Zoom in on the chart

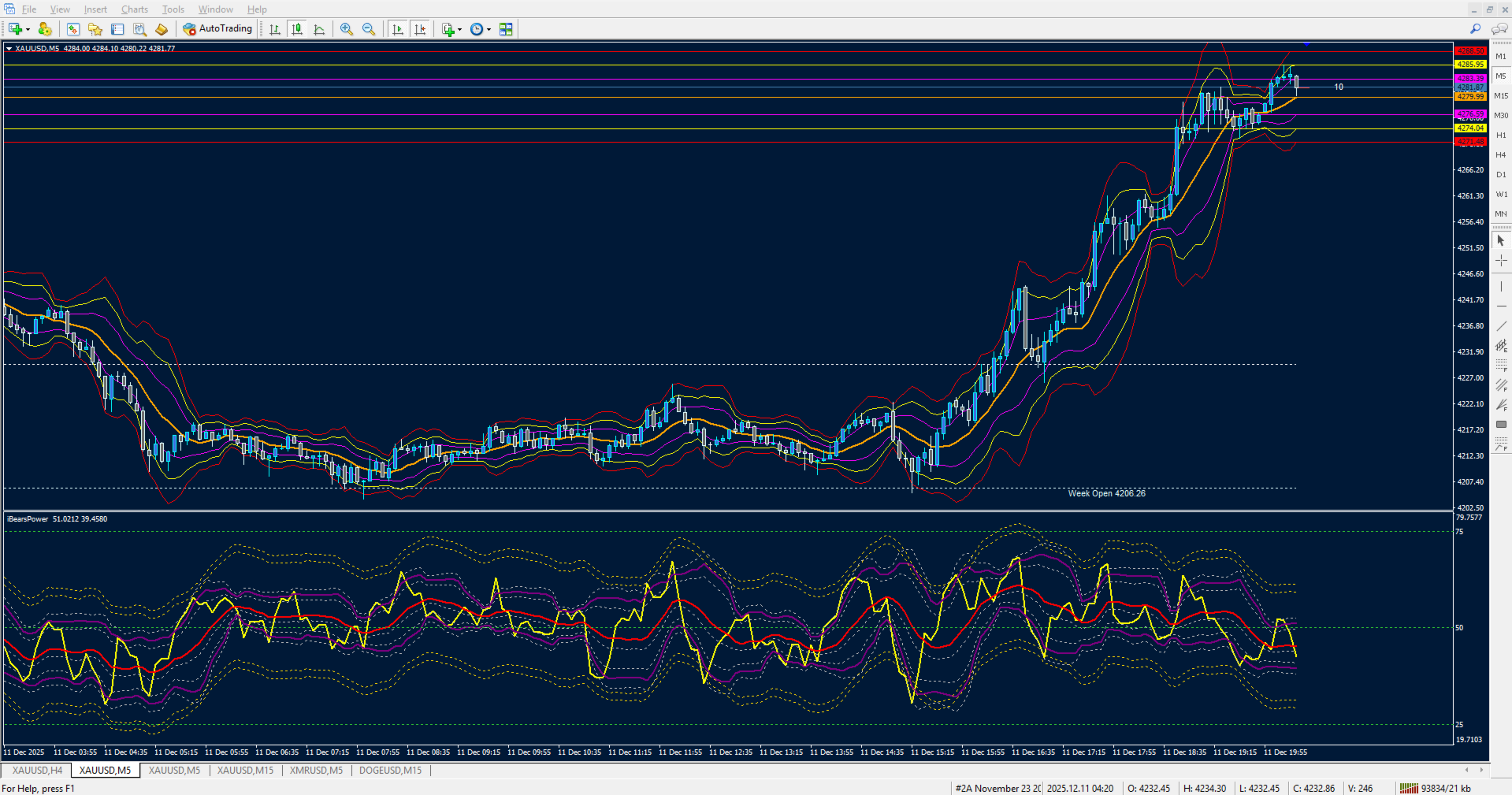[x=347, y=29]
